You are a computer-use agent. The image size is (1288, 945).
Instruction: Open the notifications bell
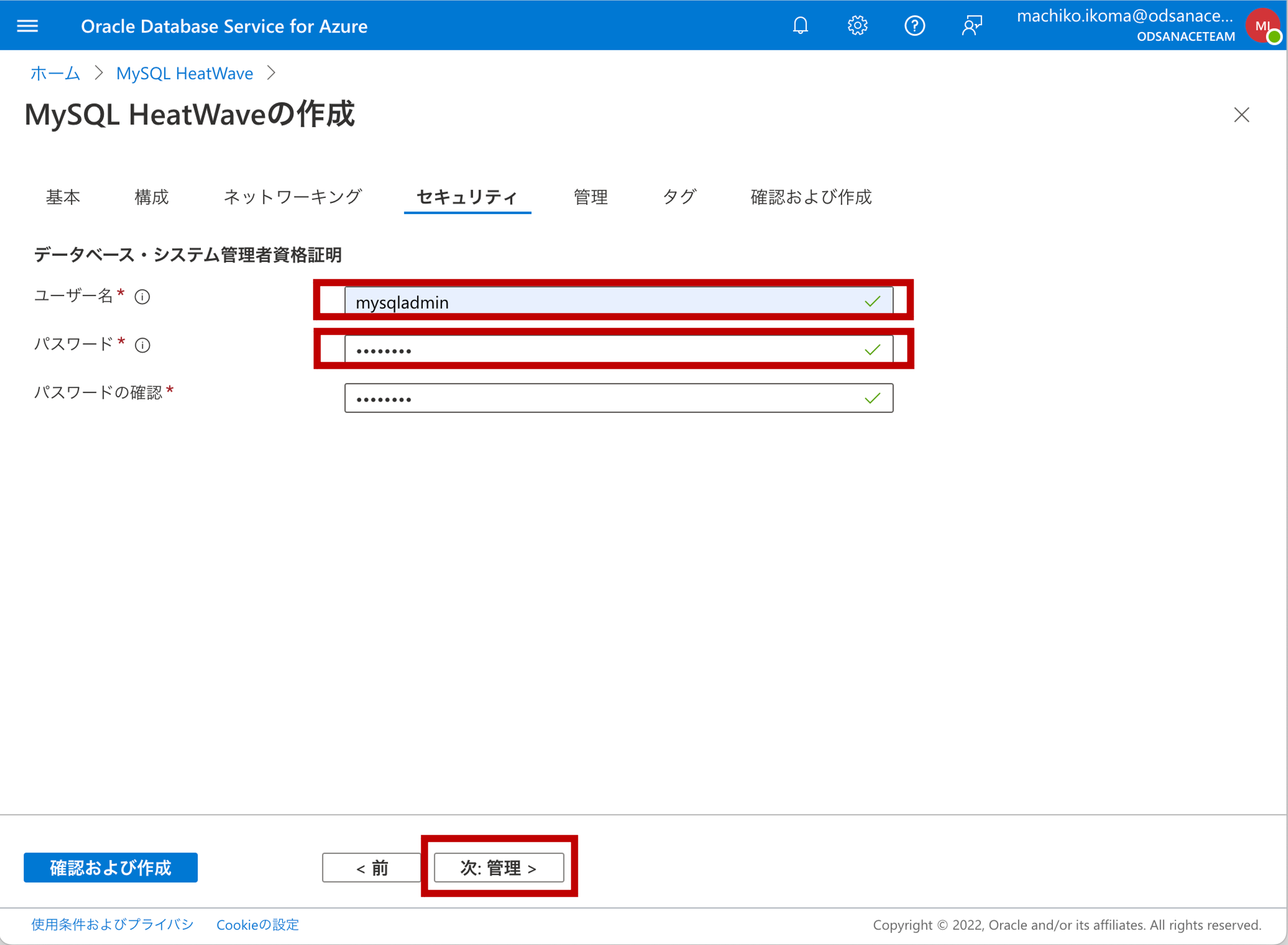coord(801,26)
